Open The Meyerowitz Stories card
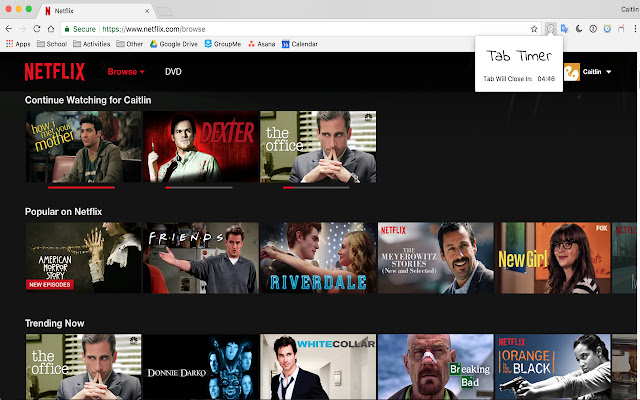 coord(436,258)
